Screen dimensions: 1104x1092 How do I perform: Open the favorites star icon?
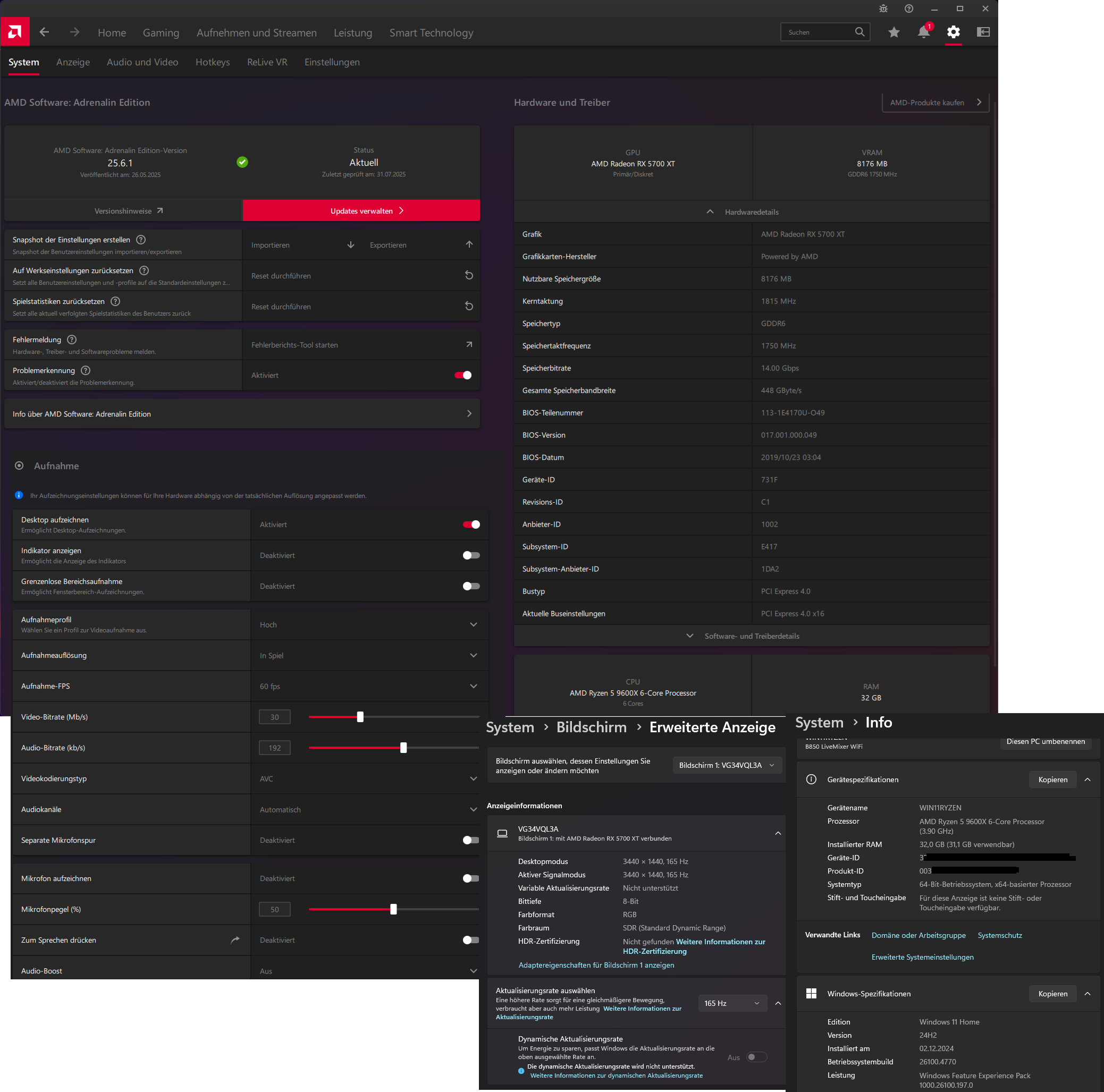(894, 32)
